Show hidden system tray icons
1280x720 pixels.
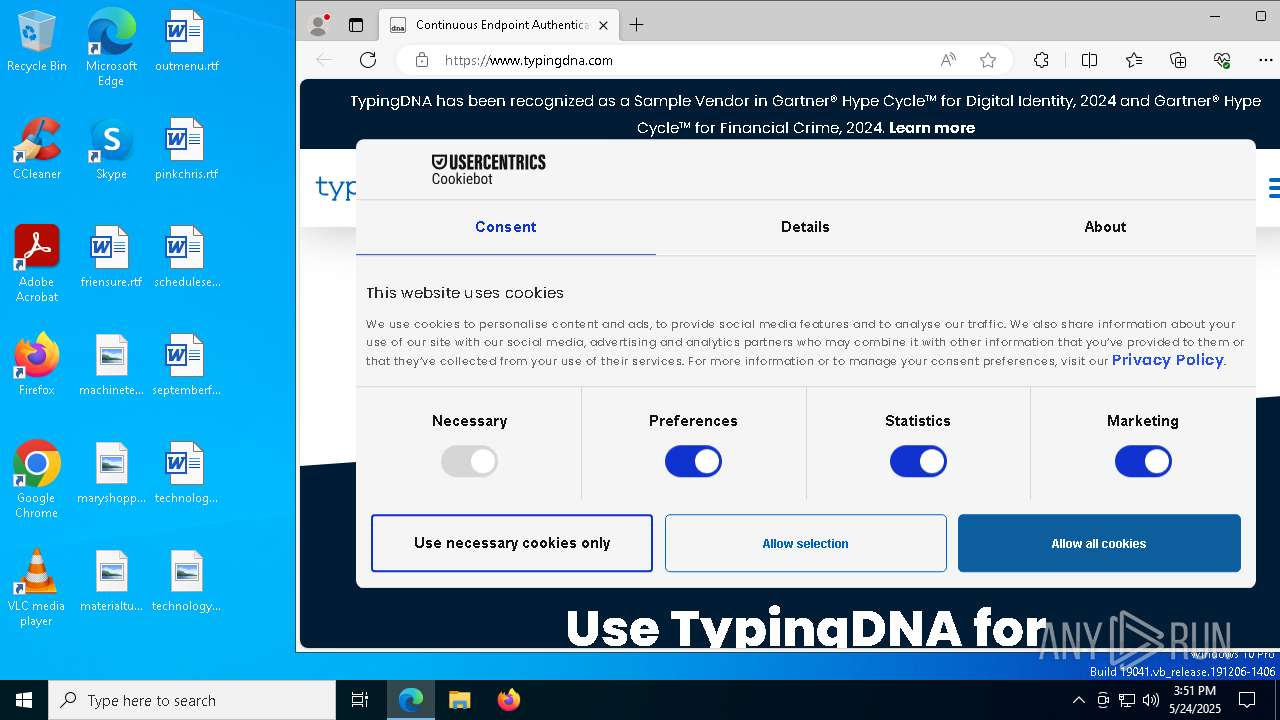click(1078, 700)
